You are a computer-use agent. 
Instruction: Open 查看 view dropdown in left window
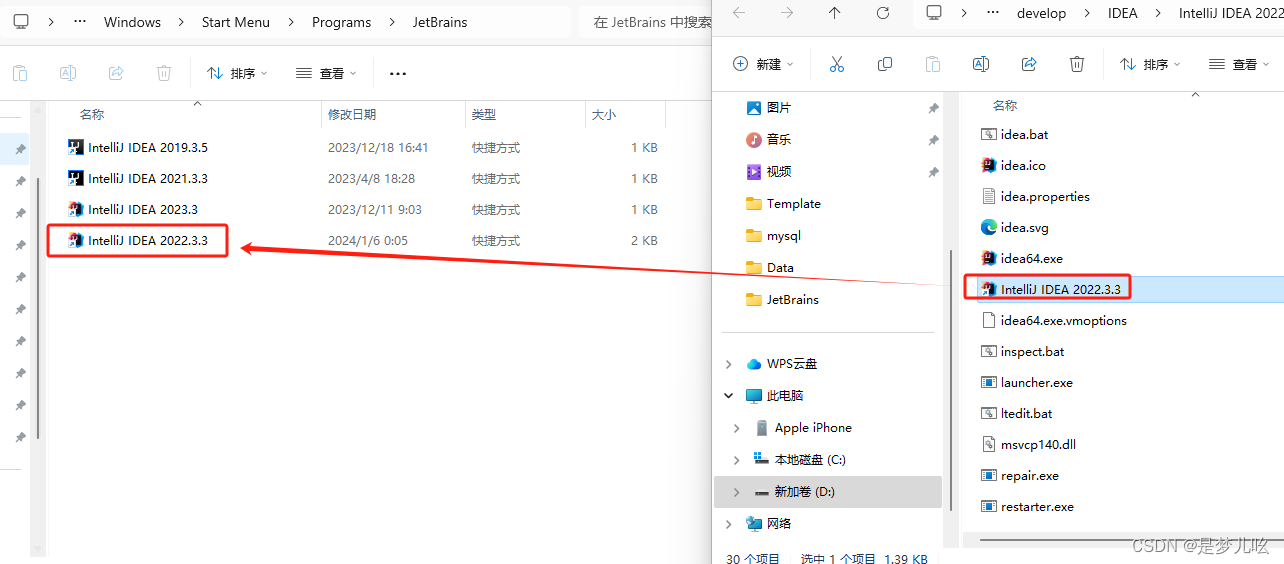tap(326, 73)
